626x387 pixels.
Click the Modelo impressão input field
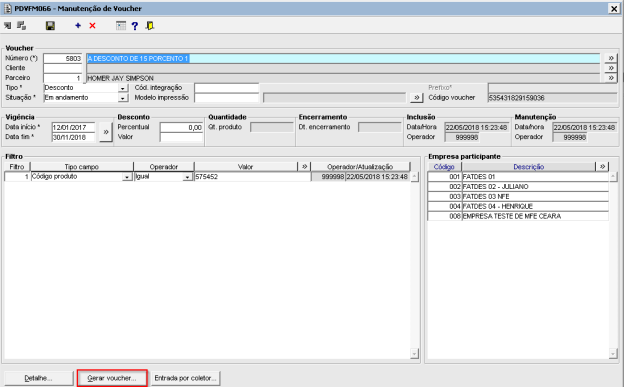(x=226, y=97)
